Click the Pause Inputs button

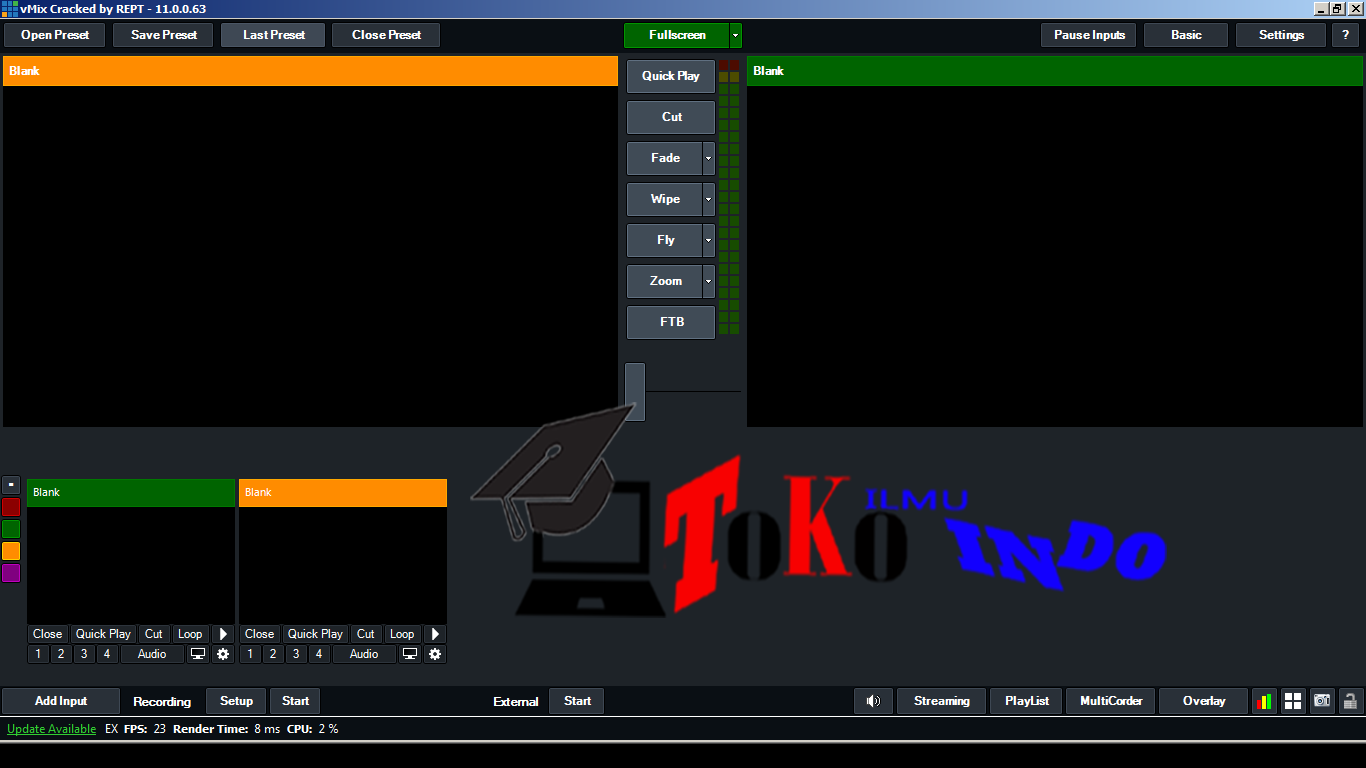point(1089,35)
